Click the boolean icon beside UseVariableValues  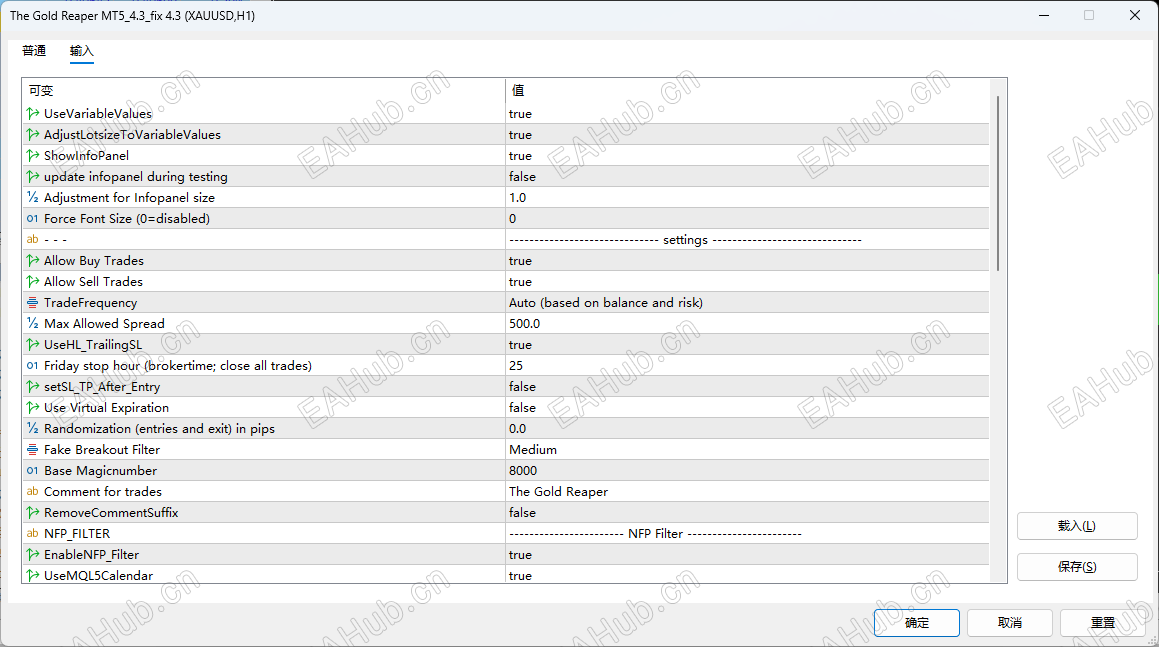pos(33,113)
